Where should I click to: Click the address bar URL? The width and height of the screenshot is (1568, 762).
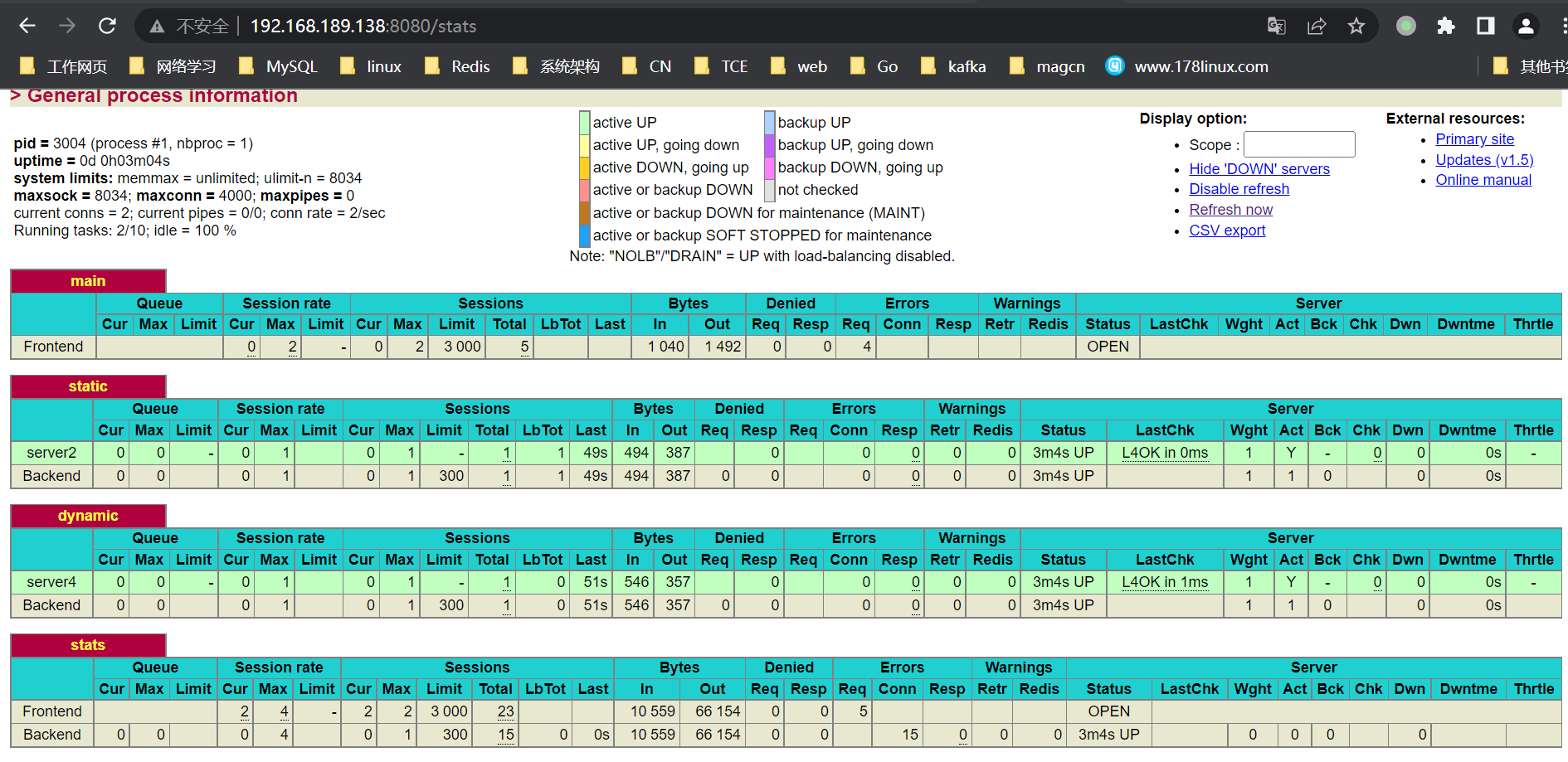[x=363, y=27]
